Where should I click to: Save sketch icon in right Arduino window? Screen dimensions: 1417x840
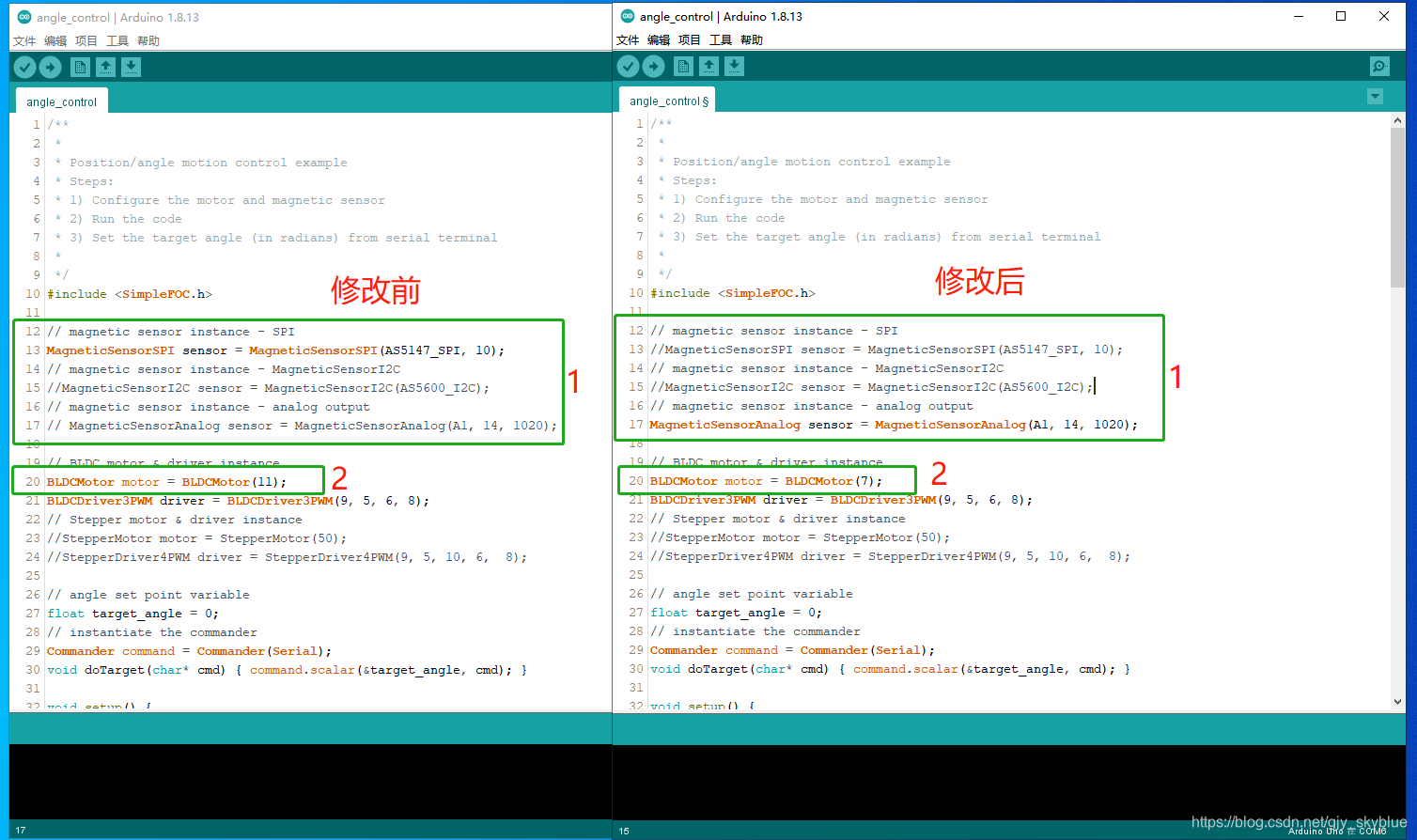(734, 66)
